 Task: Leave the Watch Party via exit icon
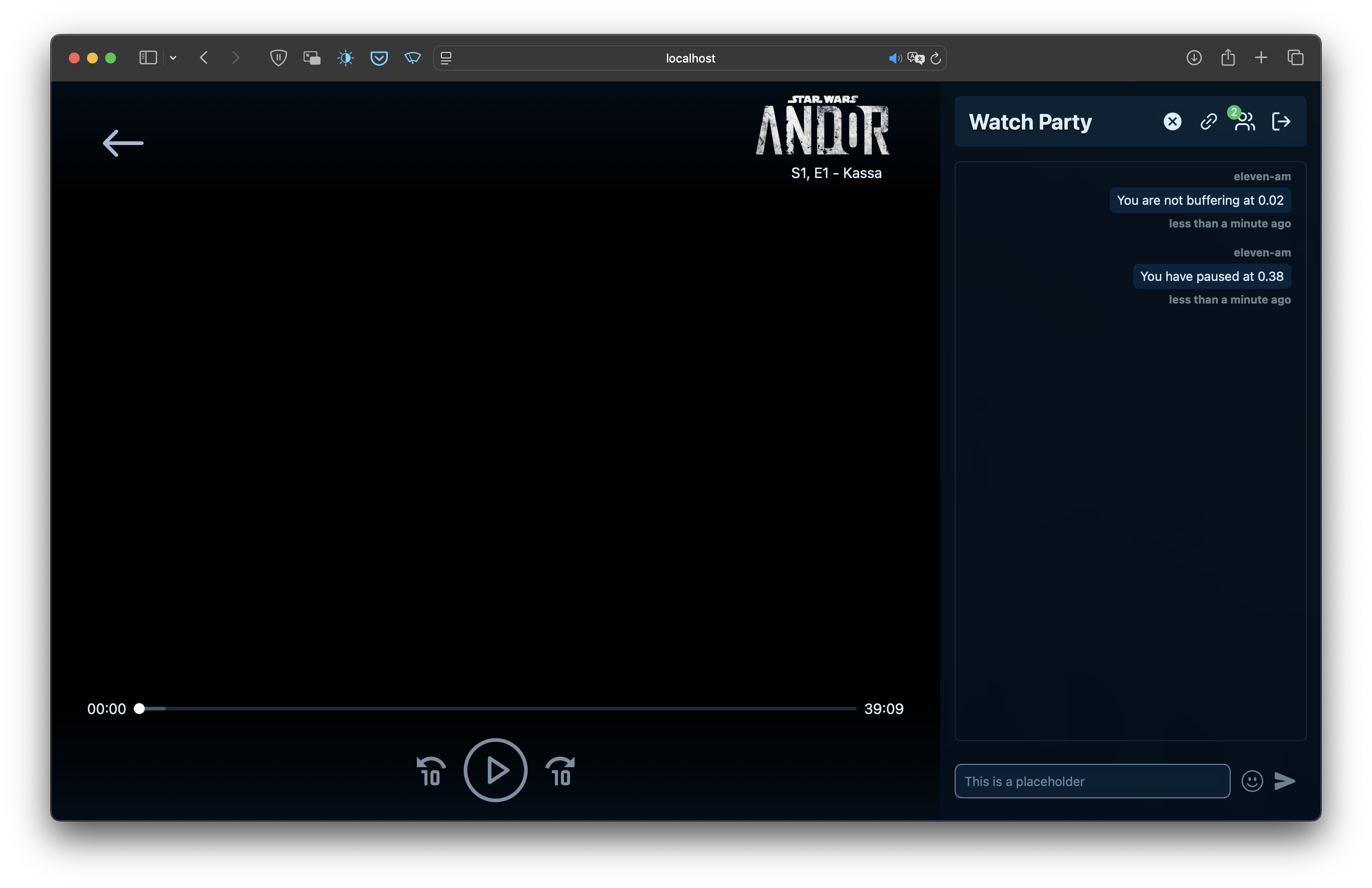pyautogui.click(x=1281, y=121)
